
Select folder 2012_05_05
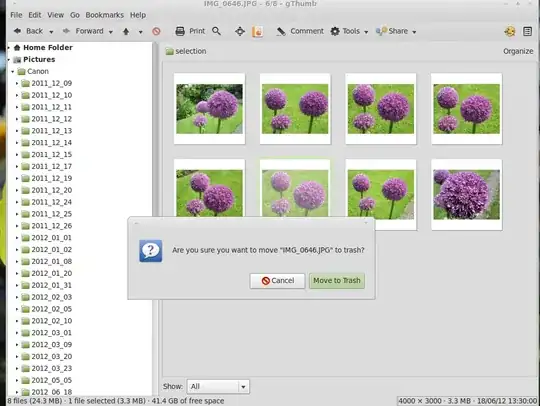click(x=52, y=380)
